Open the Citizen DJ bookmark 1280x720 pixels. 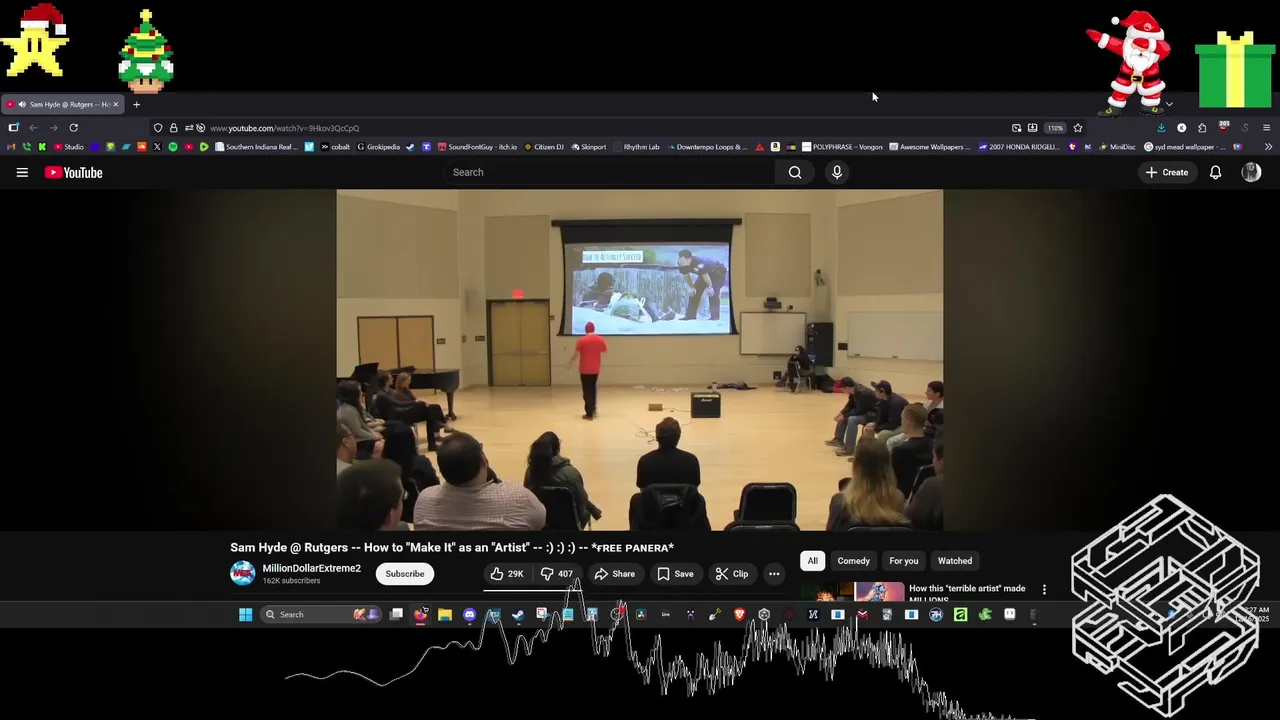(544, 147)
